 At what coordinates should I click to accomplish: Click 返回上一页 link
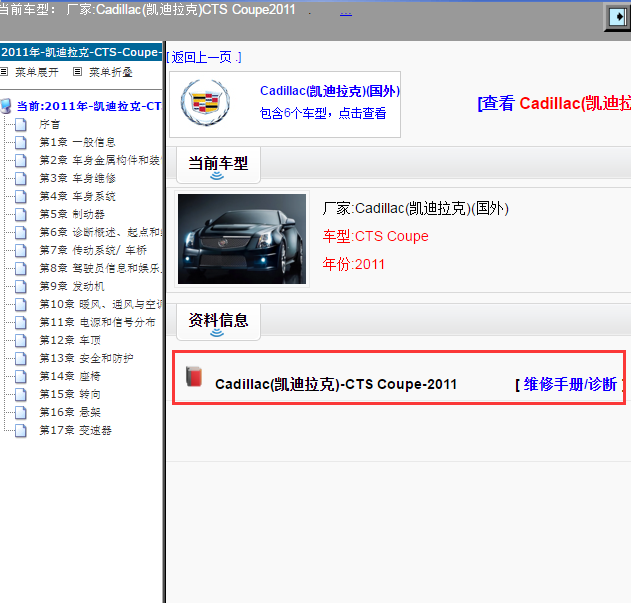(204, 57)
